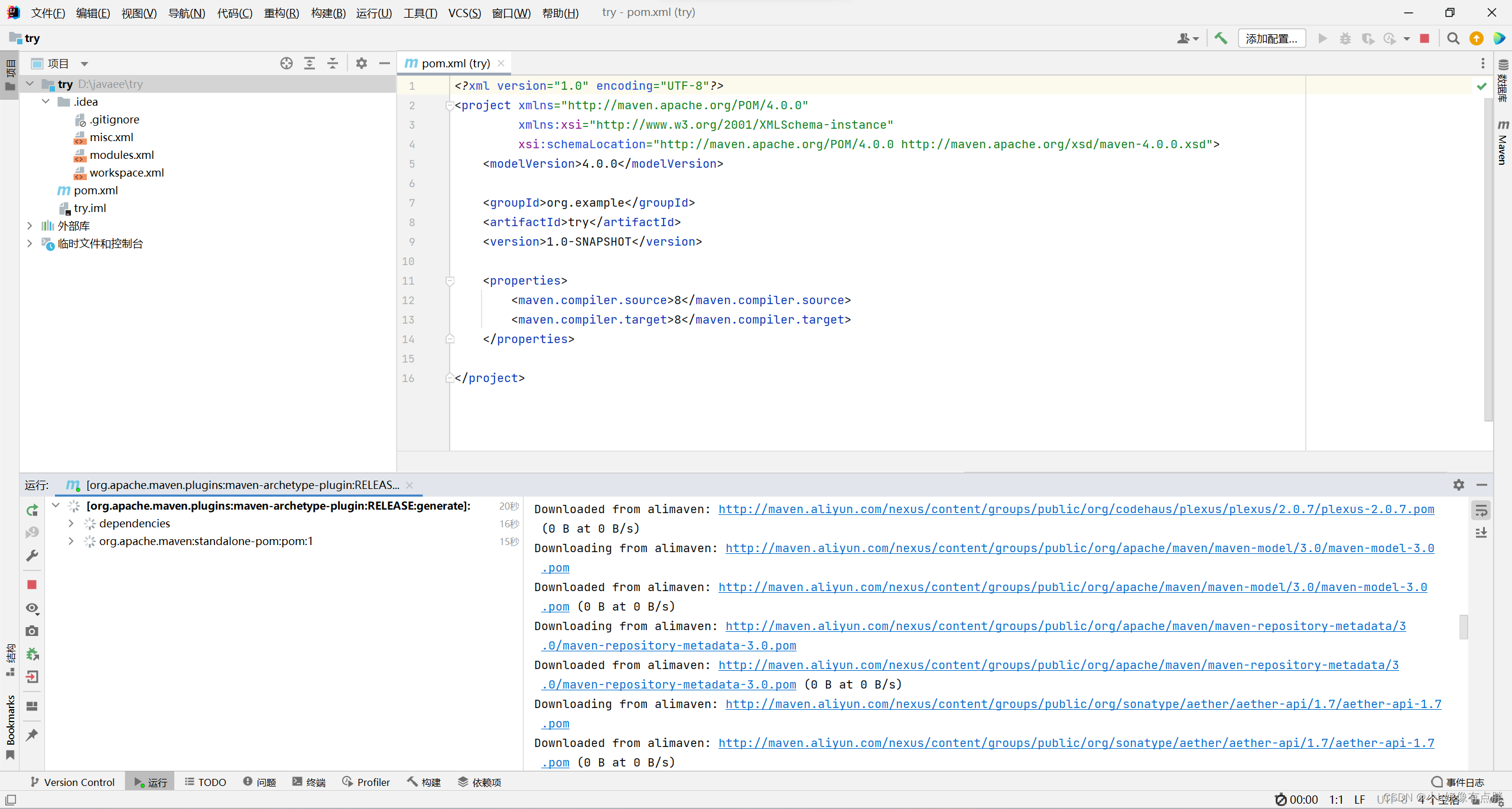Click the LF line separator in status bar
Viewport: 1512px width, 809px height.
1360,800
